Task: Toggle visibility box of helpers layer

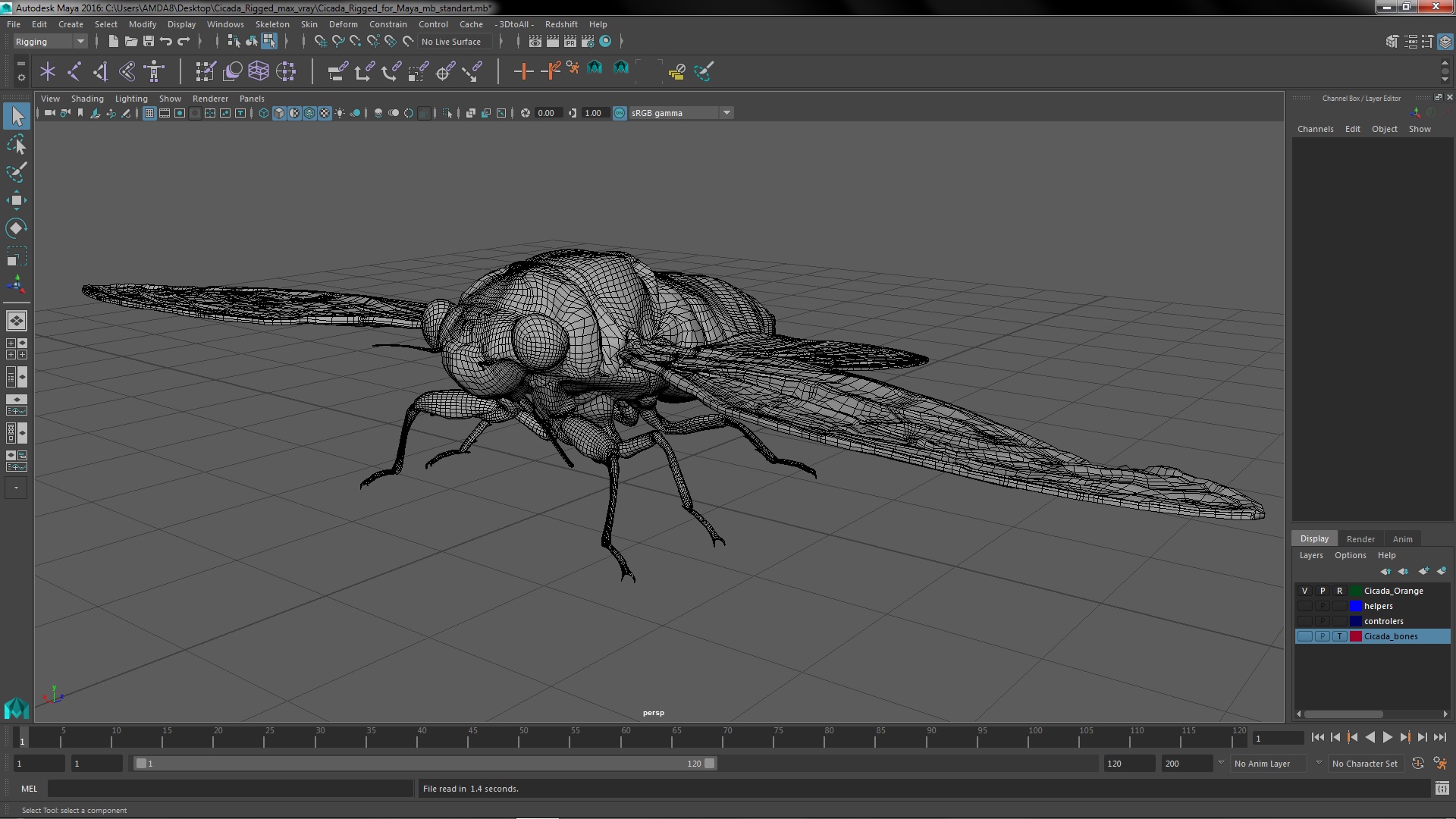Action: pos(1304,606)
